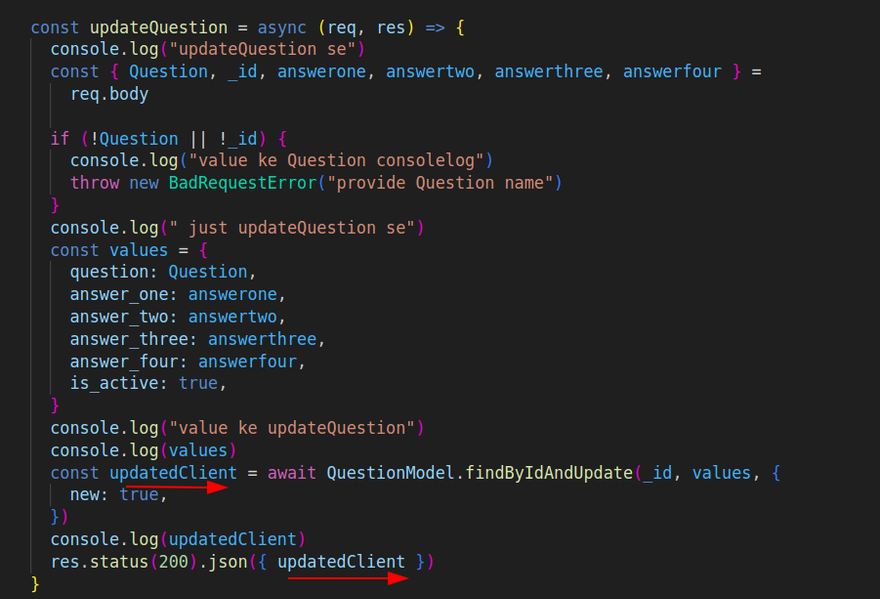Place the cursor on req.body
The image size is (880, 599).
point(109,94)
